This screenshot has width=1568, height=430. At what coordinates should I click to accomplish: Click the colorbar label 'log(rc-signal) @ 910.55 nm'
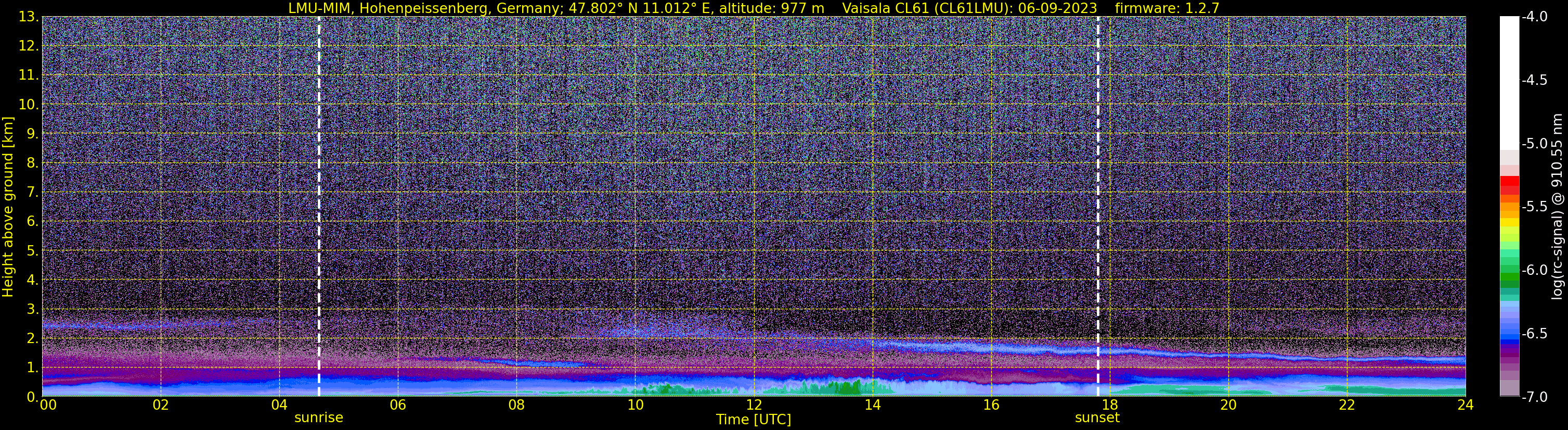(1557, 207)
